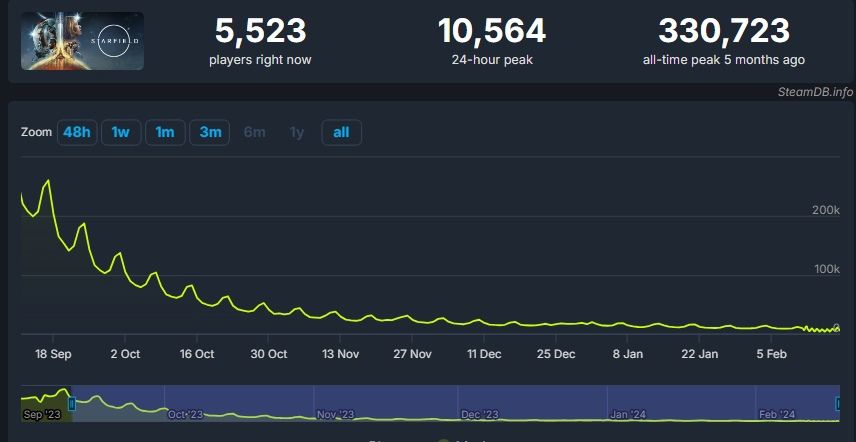Click the 18 Sep axis label

click(x=53, y=354)
